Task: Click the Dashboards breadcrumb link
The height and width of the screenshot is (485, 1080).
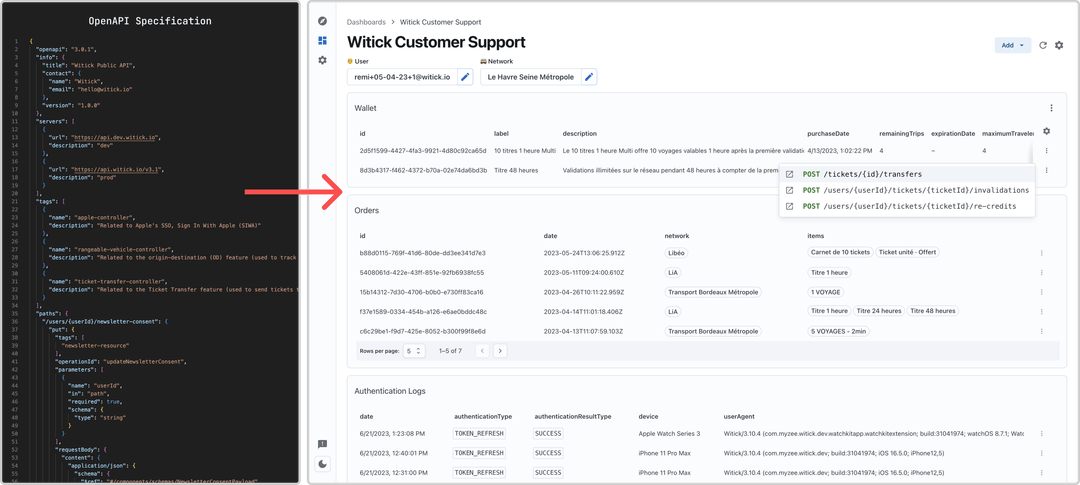Action: 366,22
